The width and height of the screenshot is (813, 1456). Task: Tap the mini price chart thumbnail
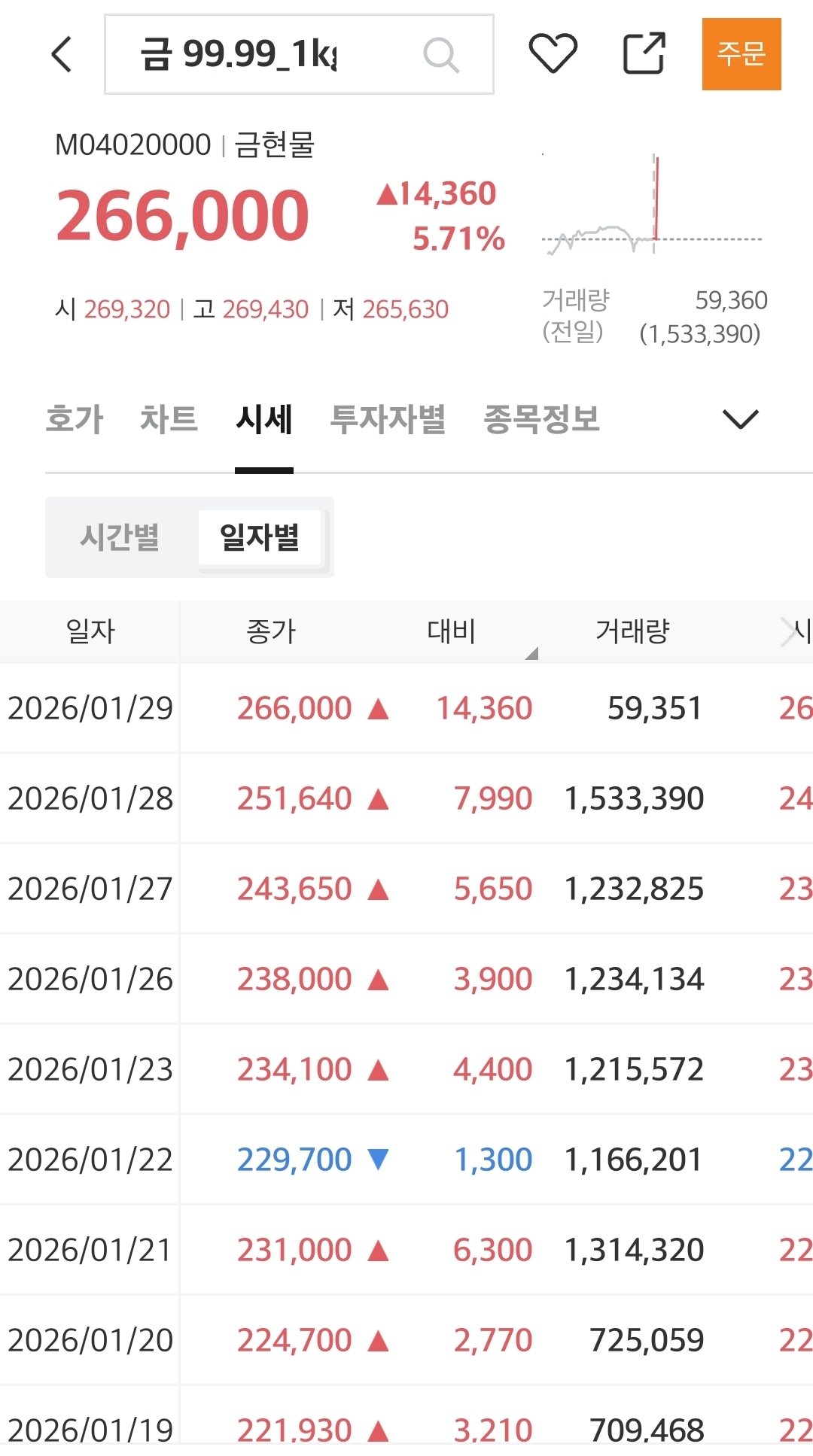pos(652,205)
